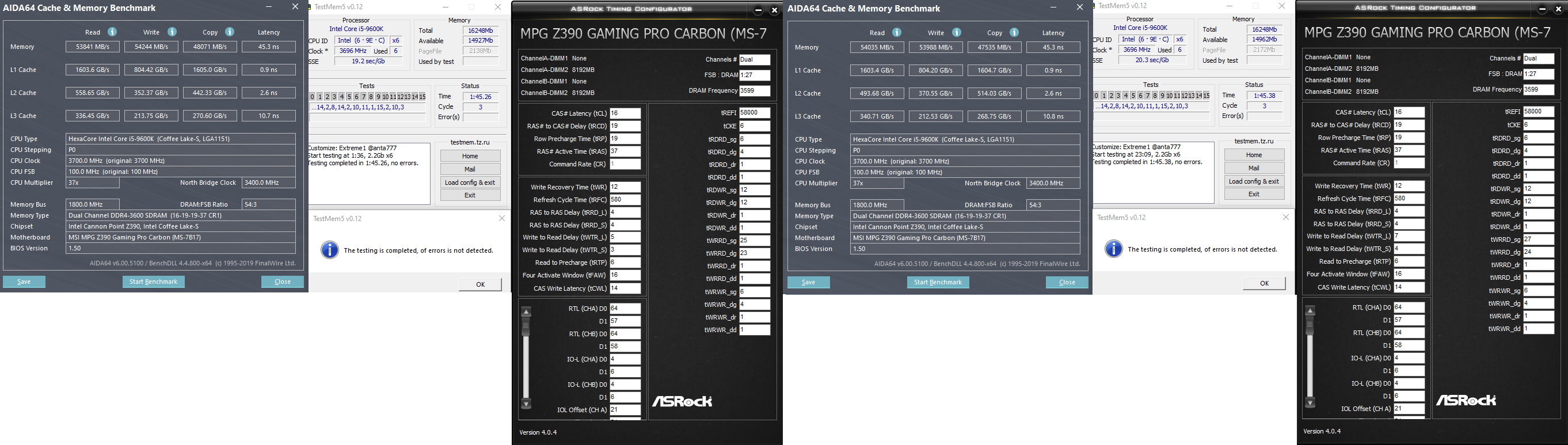Select the L3 Cache latency value 10.8 ns

pyautogui.click(x=1053, y=116)
